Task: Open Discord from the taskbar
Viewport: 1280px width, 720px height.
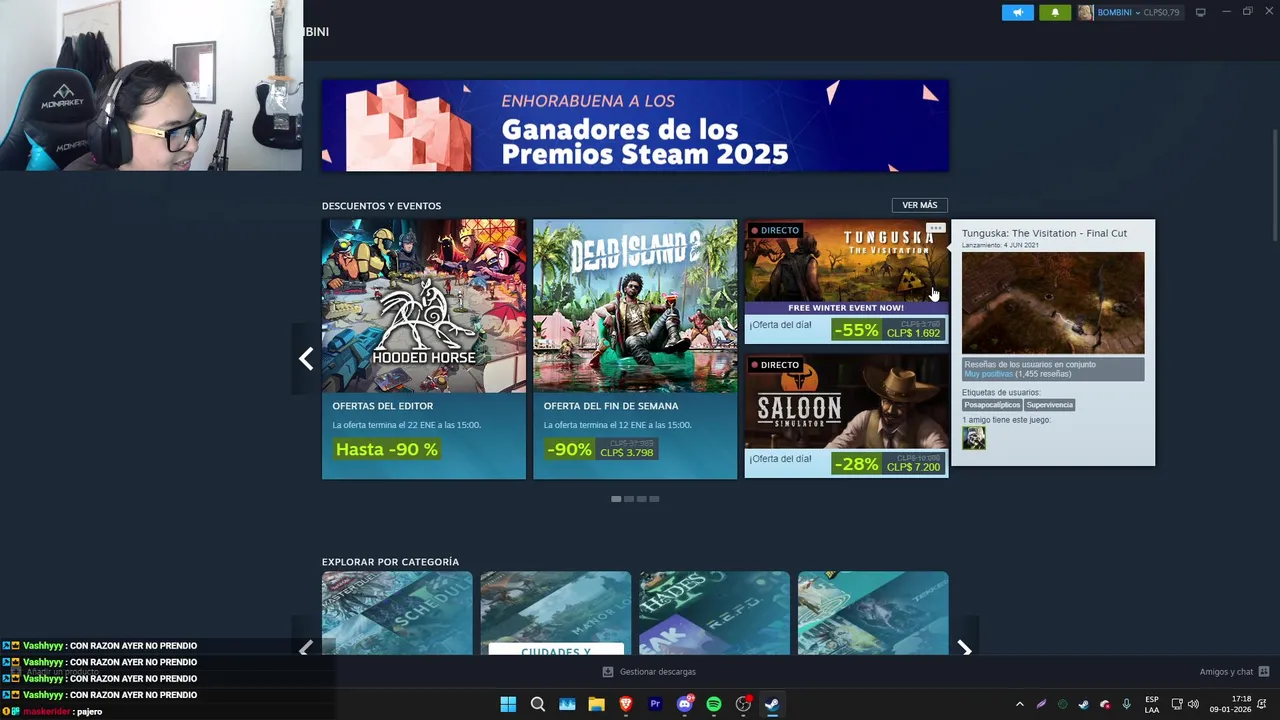Action: point(685,704)
